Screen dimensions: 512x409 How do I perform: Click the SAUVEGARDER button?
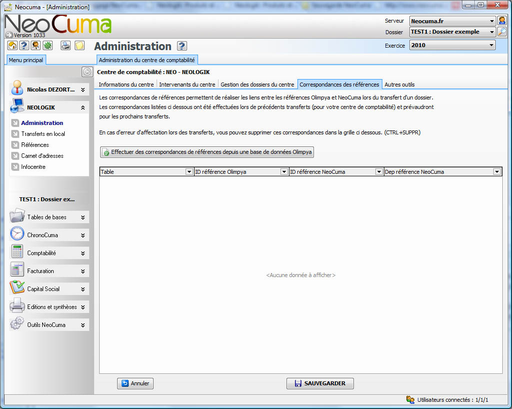(320, 383)
